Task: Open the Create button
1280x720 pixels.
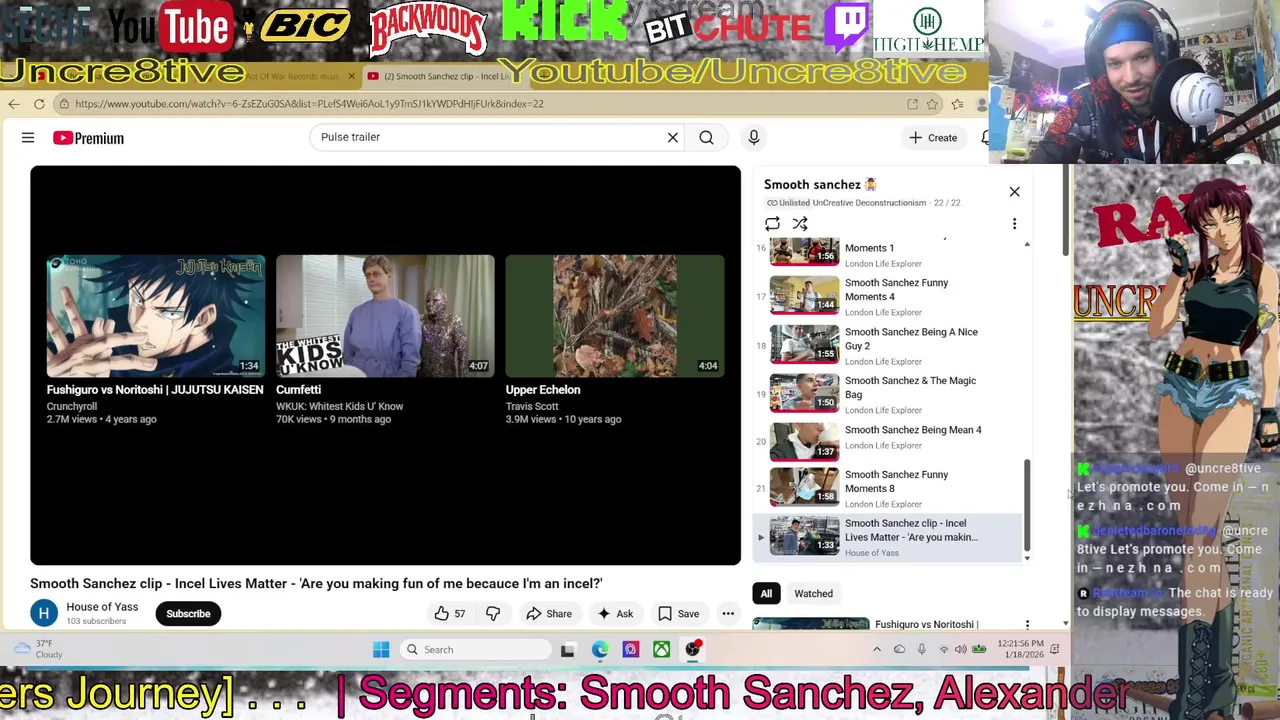Action: [x=933, y=138]
